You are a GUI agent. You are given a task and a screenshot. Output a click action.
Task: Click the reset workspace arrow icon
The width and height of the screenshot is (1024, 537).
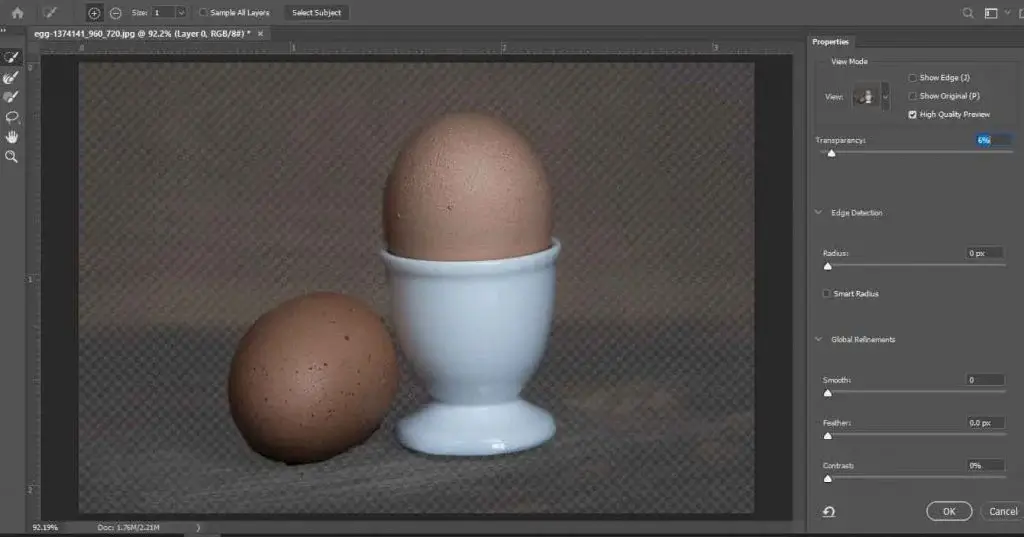pyautogui.click(x=828, y=512)
